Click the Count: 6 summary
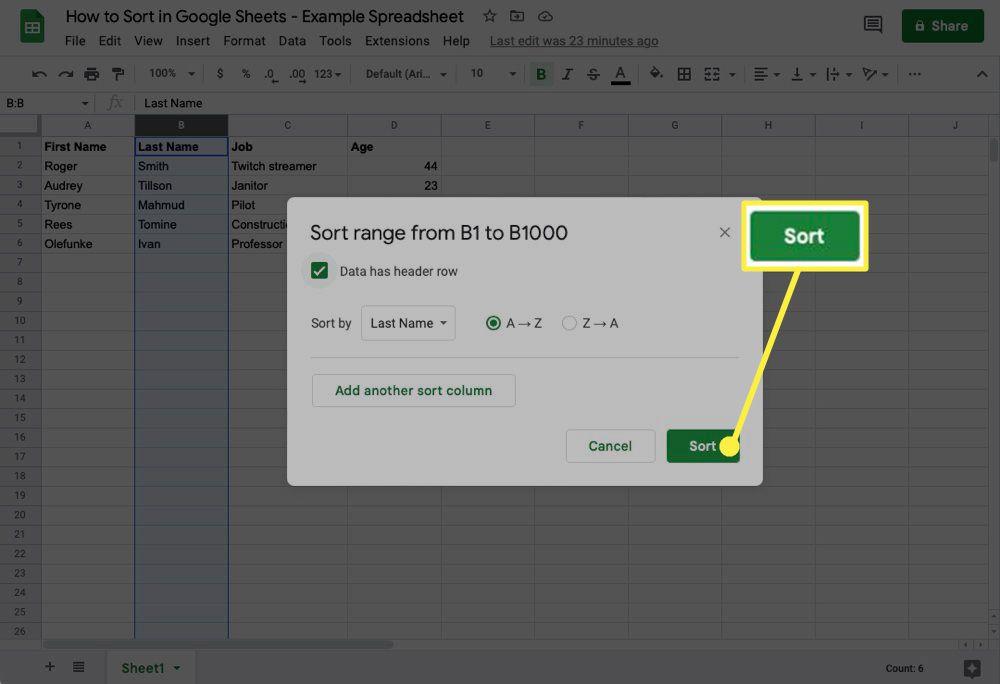Viewport: 1000px width, 684px height. pos(904,668)
